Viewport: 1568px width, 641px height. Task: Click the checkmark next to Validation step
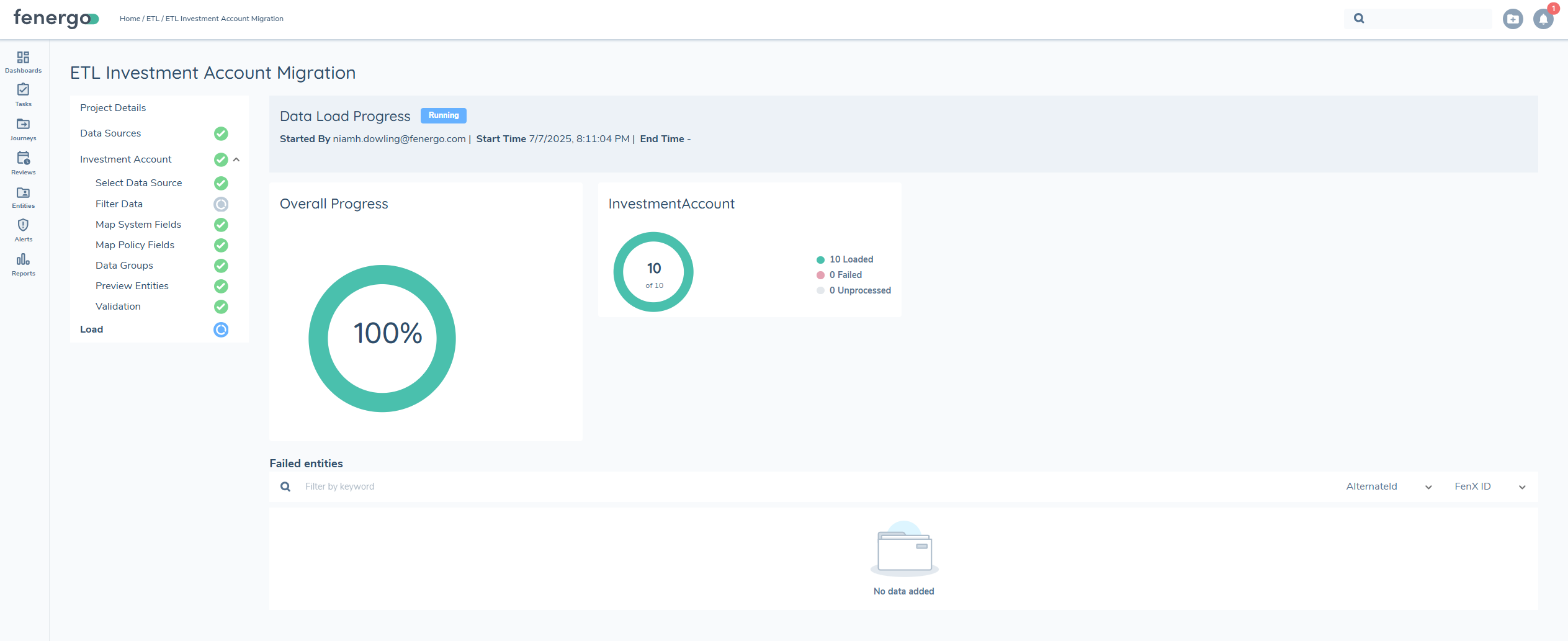click(x=221, y=307)
